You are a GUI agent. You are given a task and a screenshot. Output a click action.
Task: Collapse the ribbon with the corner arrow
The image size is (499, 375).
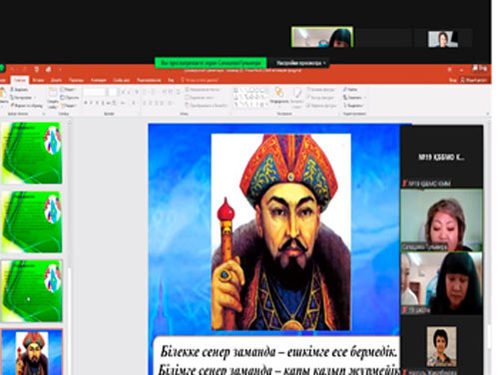(x=487, y=114)
